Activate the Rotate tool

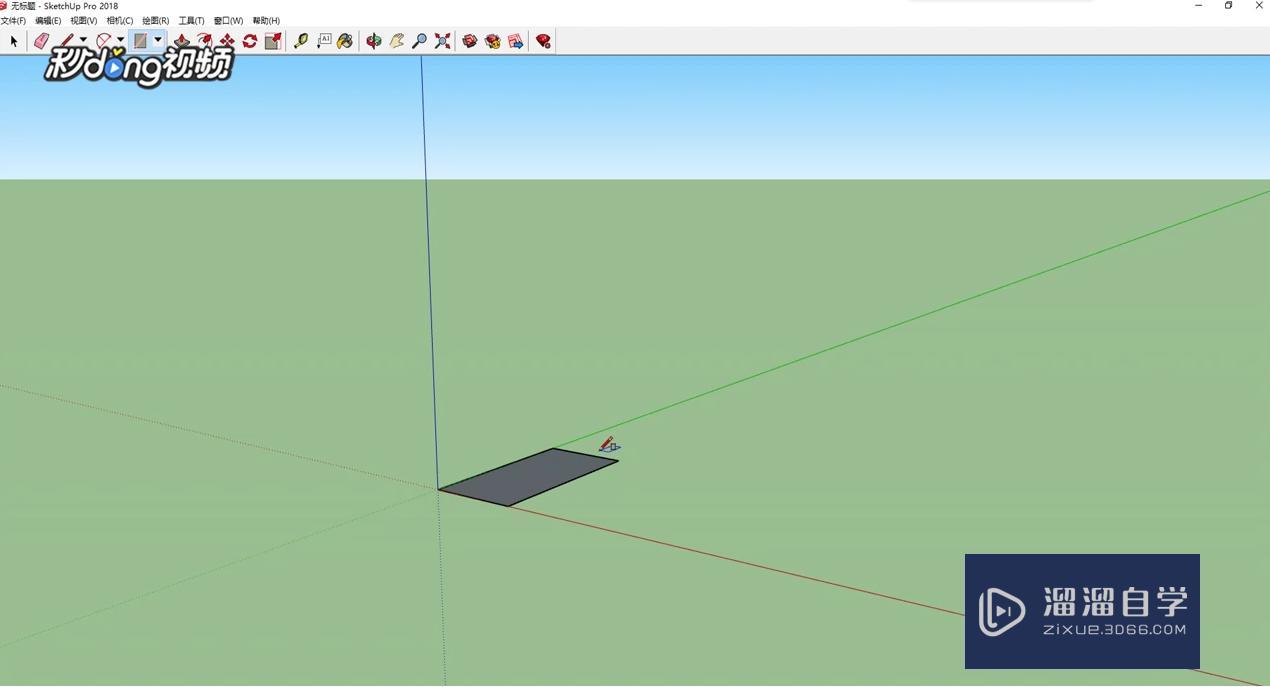pos(250,41)
